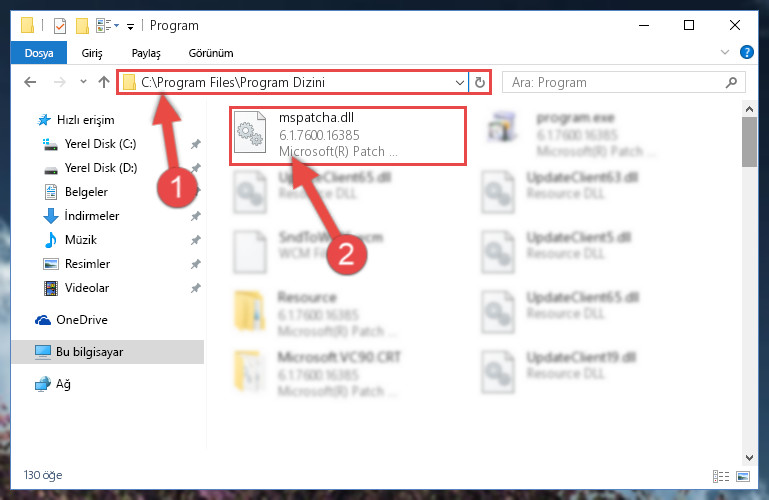
Task: Click the Up one level arrow
Action: (x=103, y=82)
